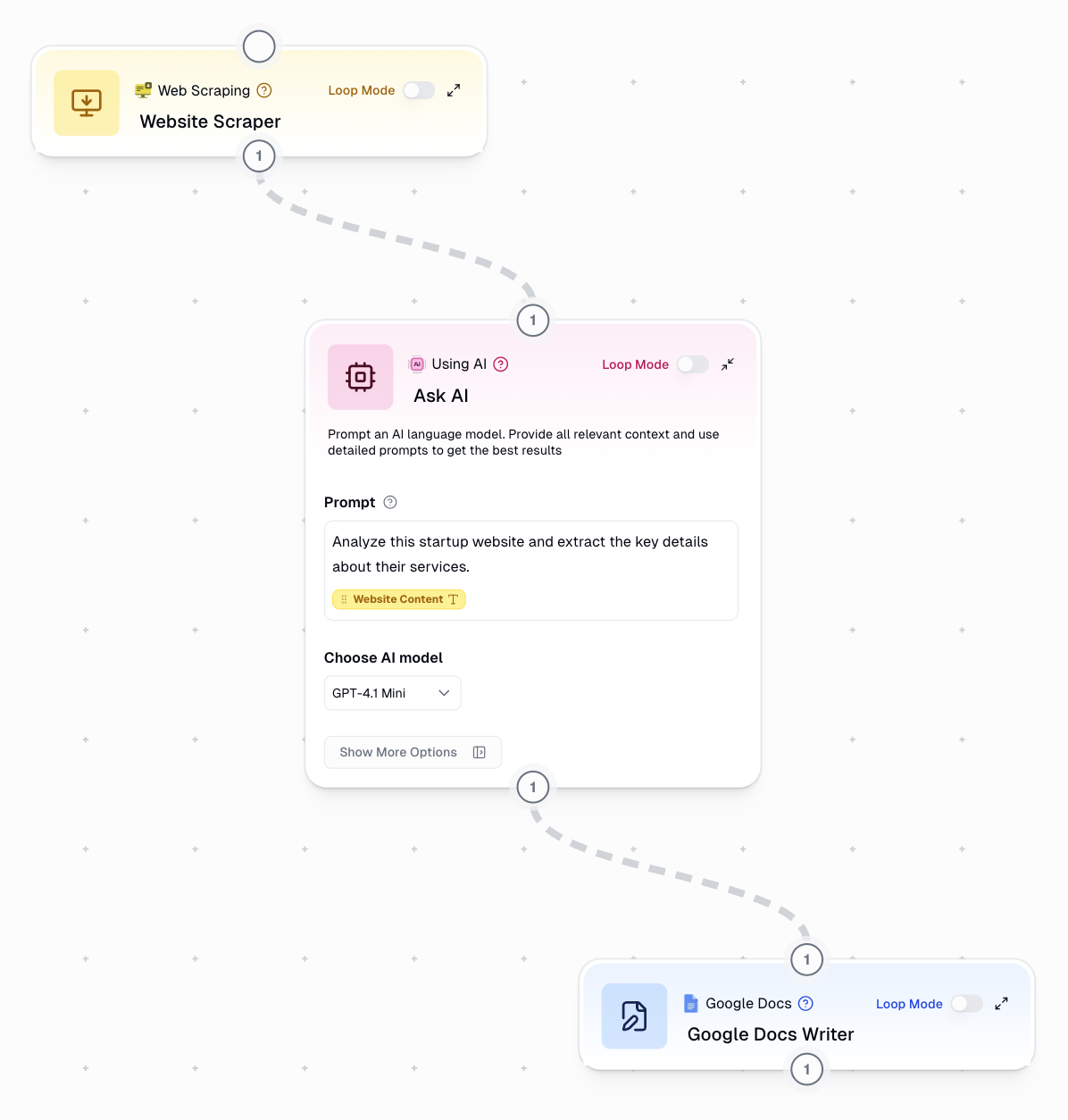Click Website Scraper top input connector

(259, 46)
